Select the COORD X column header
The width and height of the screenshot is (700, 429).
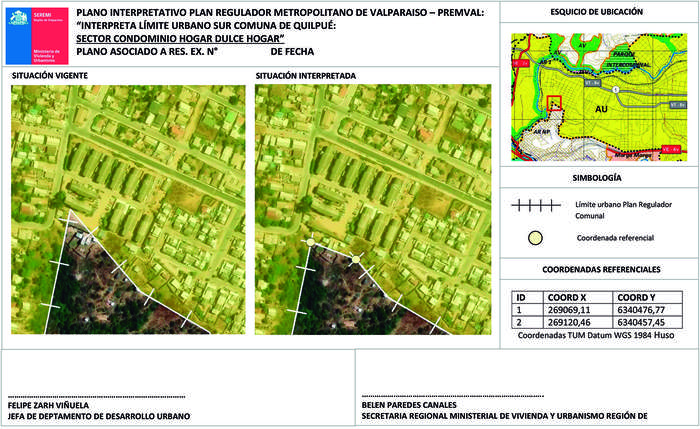pyautogui.click(x=568, y=297)
